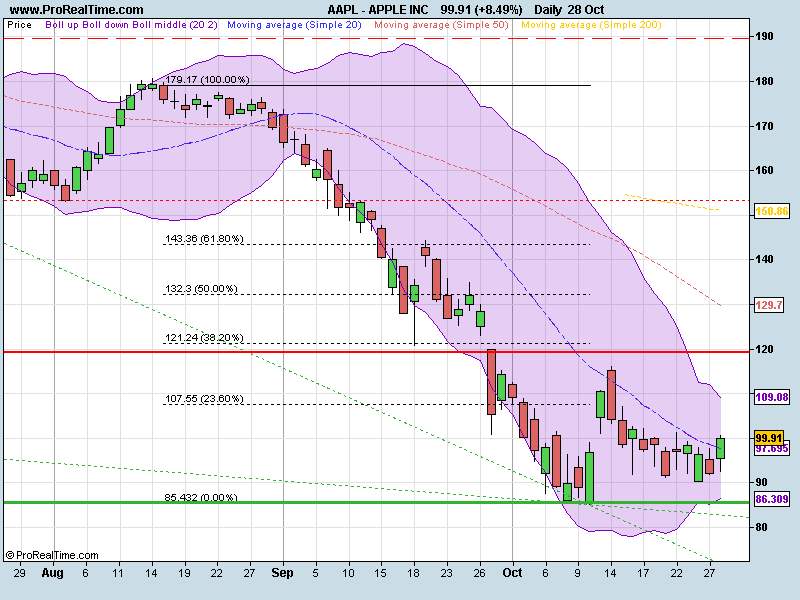This screenshot has height=600, width=800.
Task: Click the 107.55 (23.60%) Fibonacci label
Action: pyautogui.click(x=204, y=398)
